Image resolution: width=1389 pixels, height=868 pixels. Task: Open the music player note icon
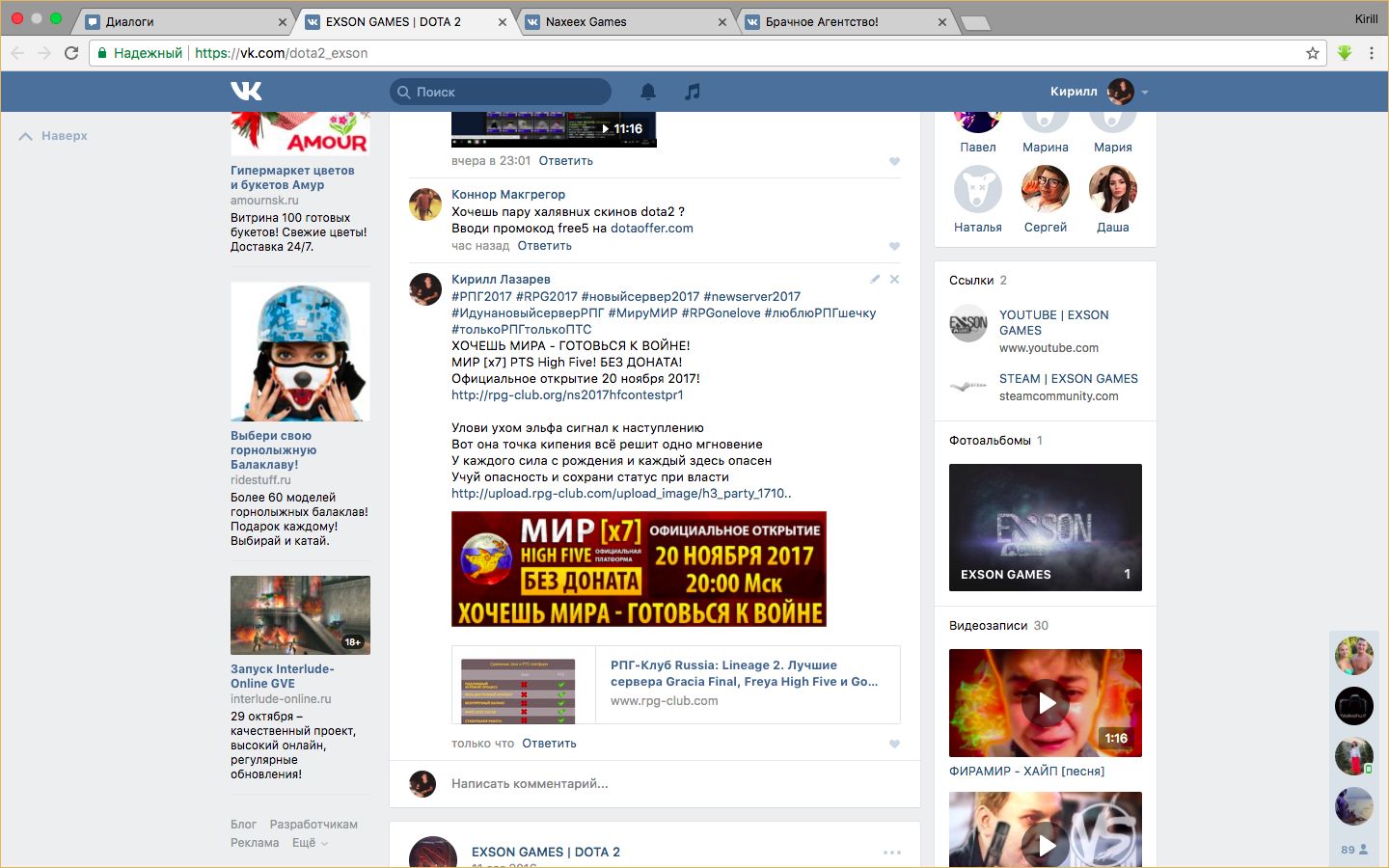[693, 92]
